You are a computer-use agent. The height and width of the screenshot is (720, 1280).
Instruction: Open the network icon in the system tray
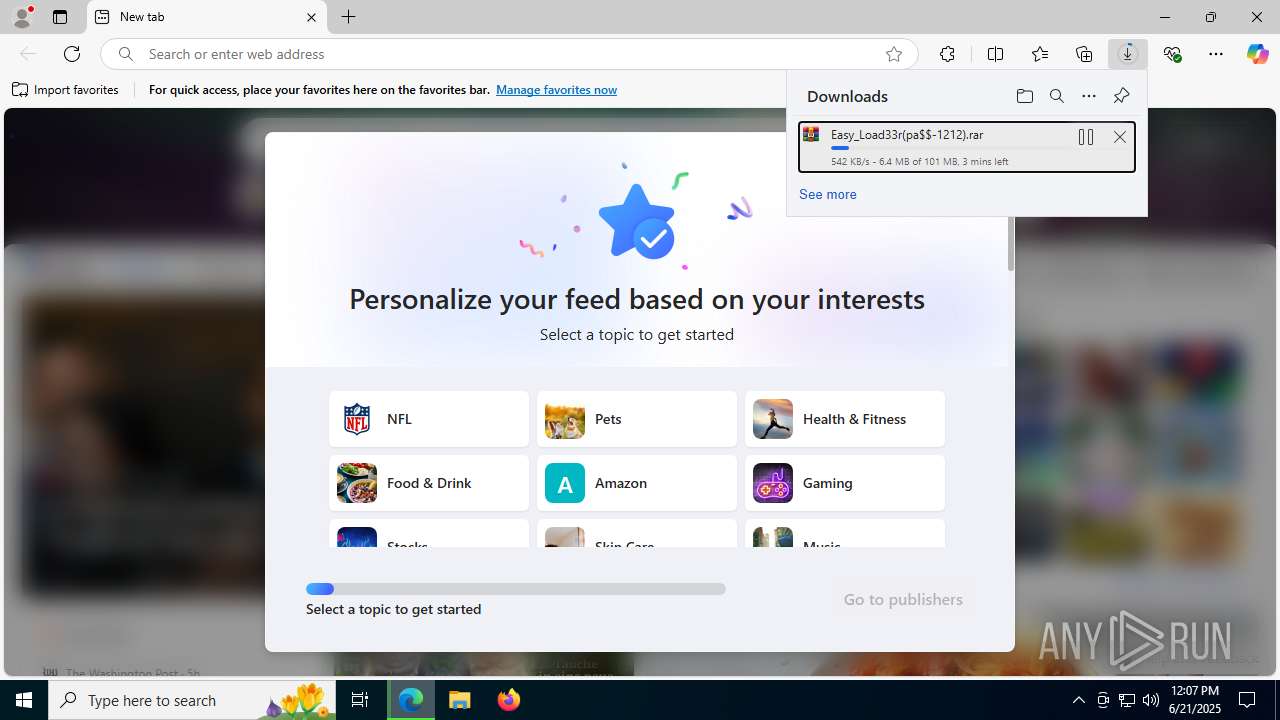point(1127,700)
